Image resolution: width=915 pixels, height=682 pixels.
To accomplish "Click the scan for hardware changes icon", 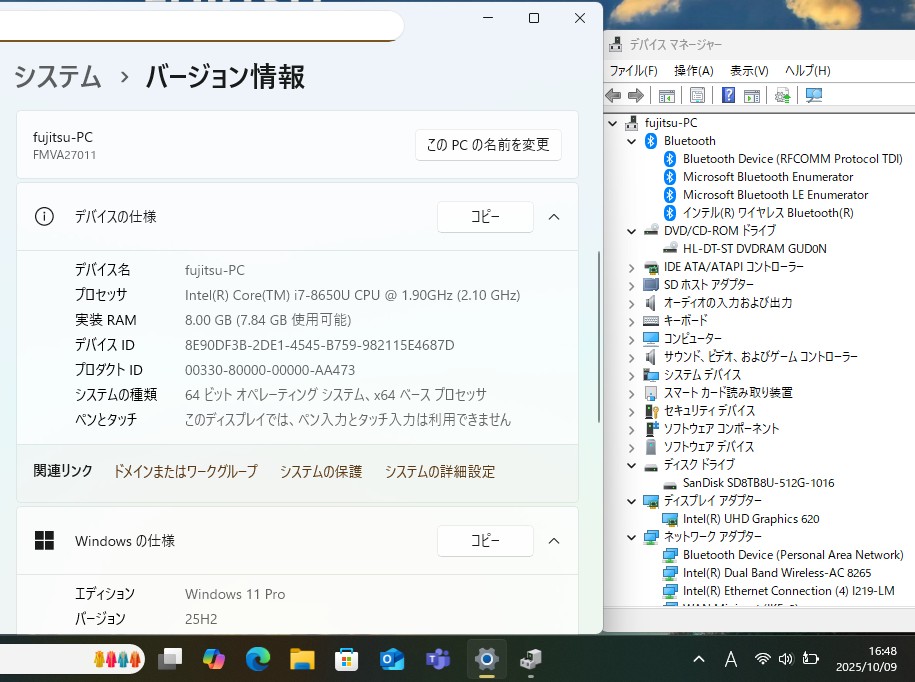I will [x=813, y=96].
